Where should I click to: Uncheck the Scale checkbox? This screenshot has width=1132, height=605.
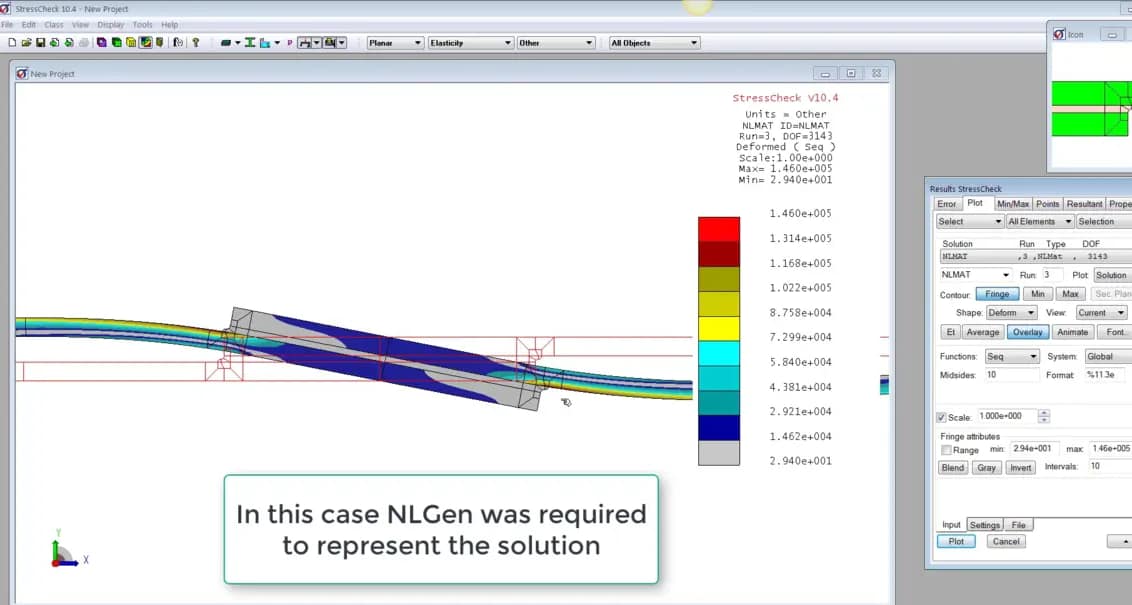click(939, 415)
